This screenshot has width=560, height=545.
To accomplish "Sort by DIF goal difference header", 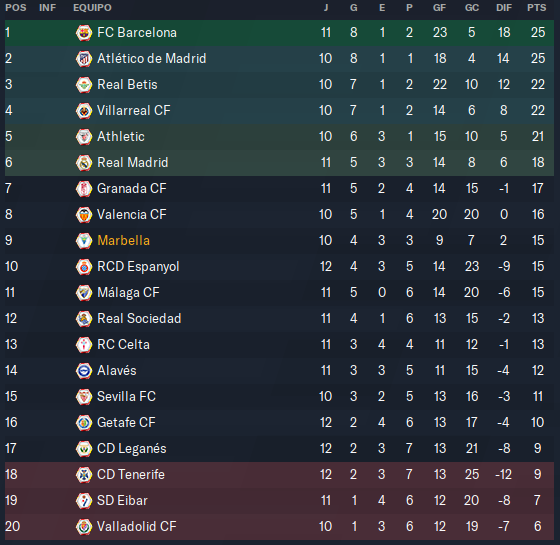I will [x=504, y=8].
